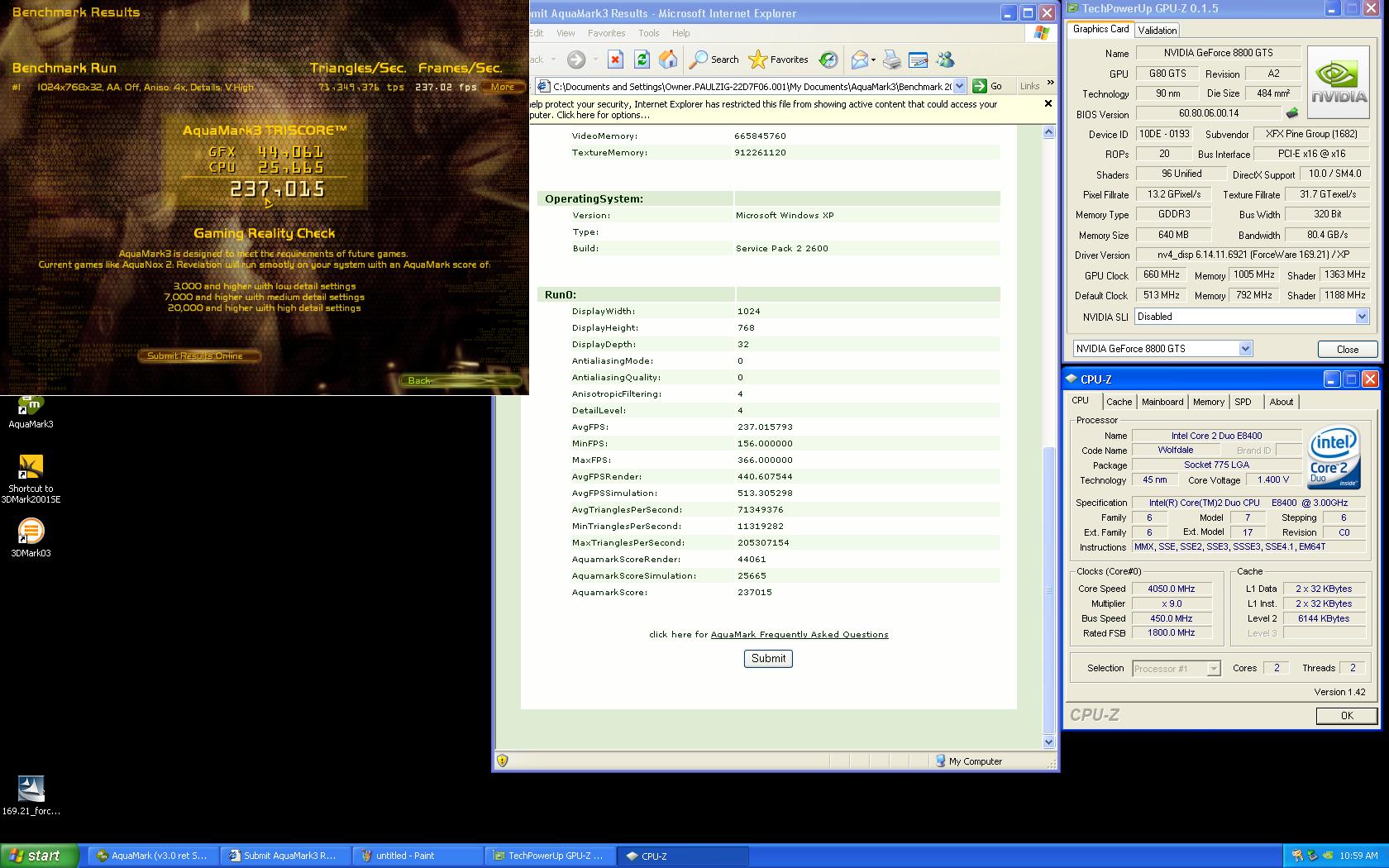Viewport: 1389px width, 868px height.
Task: Click the NVIDIA logo in GPU-Z
Action: 1339,83
